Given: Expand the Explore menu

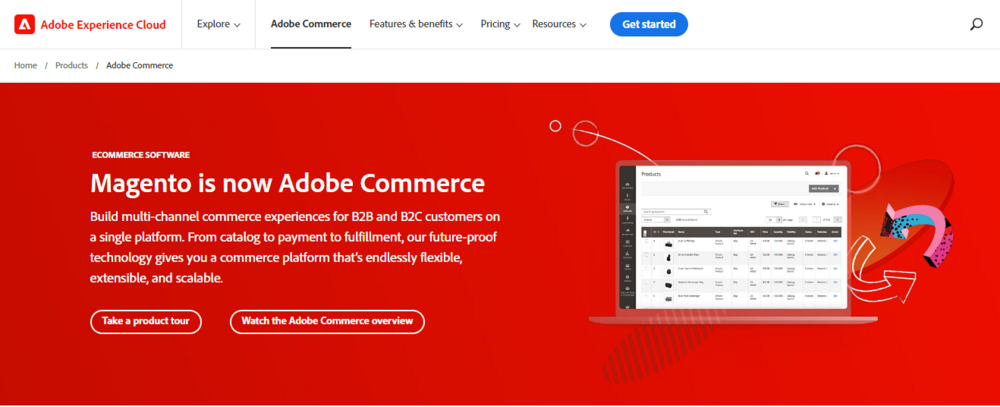Looking at the screenshot, I should [219, 24].
